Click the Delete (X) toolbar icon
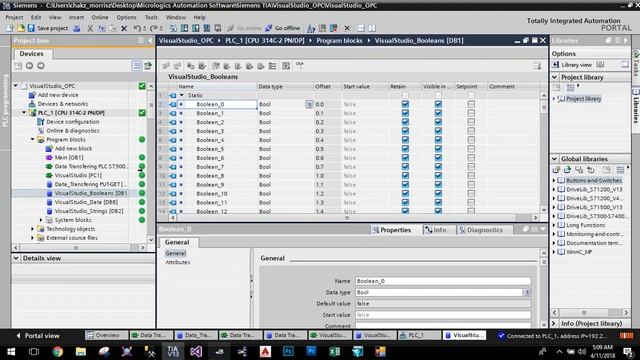Screen dimensions: 640x360 (x=124, y=28)
